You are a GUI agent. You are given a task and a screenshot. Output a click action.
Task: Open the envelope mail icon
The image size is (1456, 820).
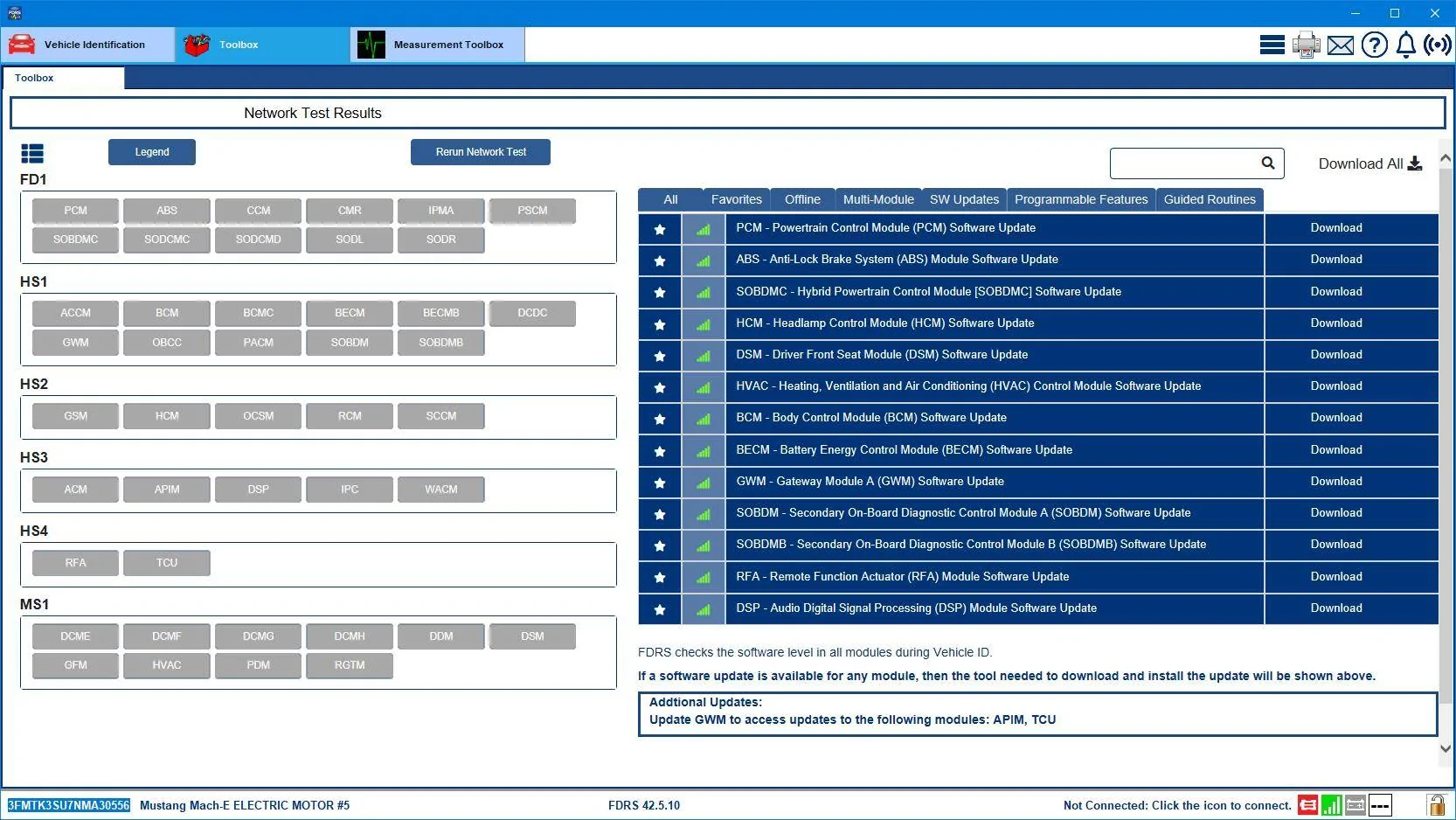click(1341, 45)
